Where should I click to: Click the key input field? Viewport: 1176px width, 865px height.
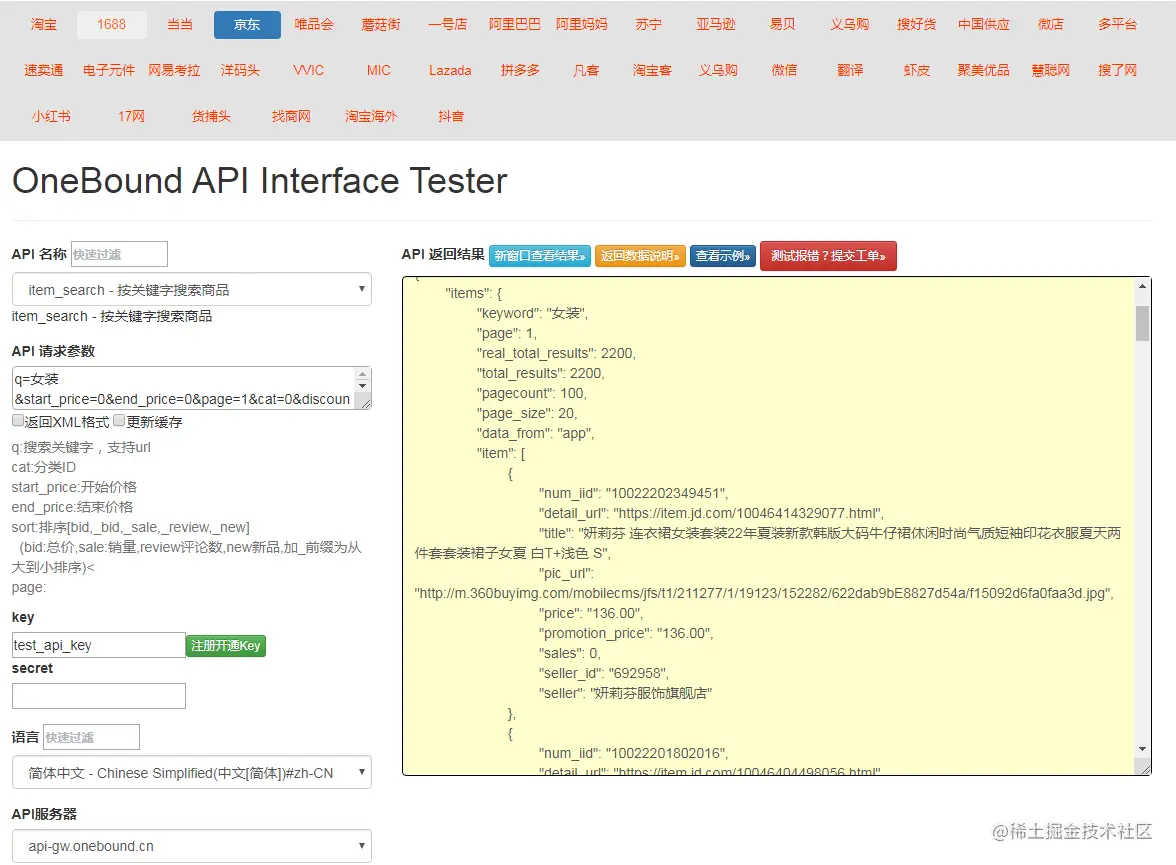tap(99, 645)
